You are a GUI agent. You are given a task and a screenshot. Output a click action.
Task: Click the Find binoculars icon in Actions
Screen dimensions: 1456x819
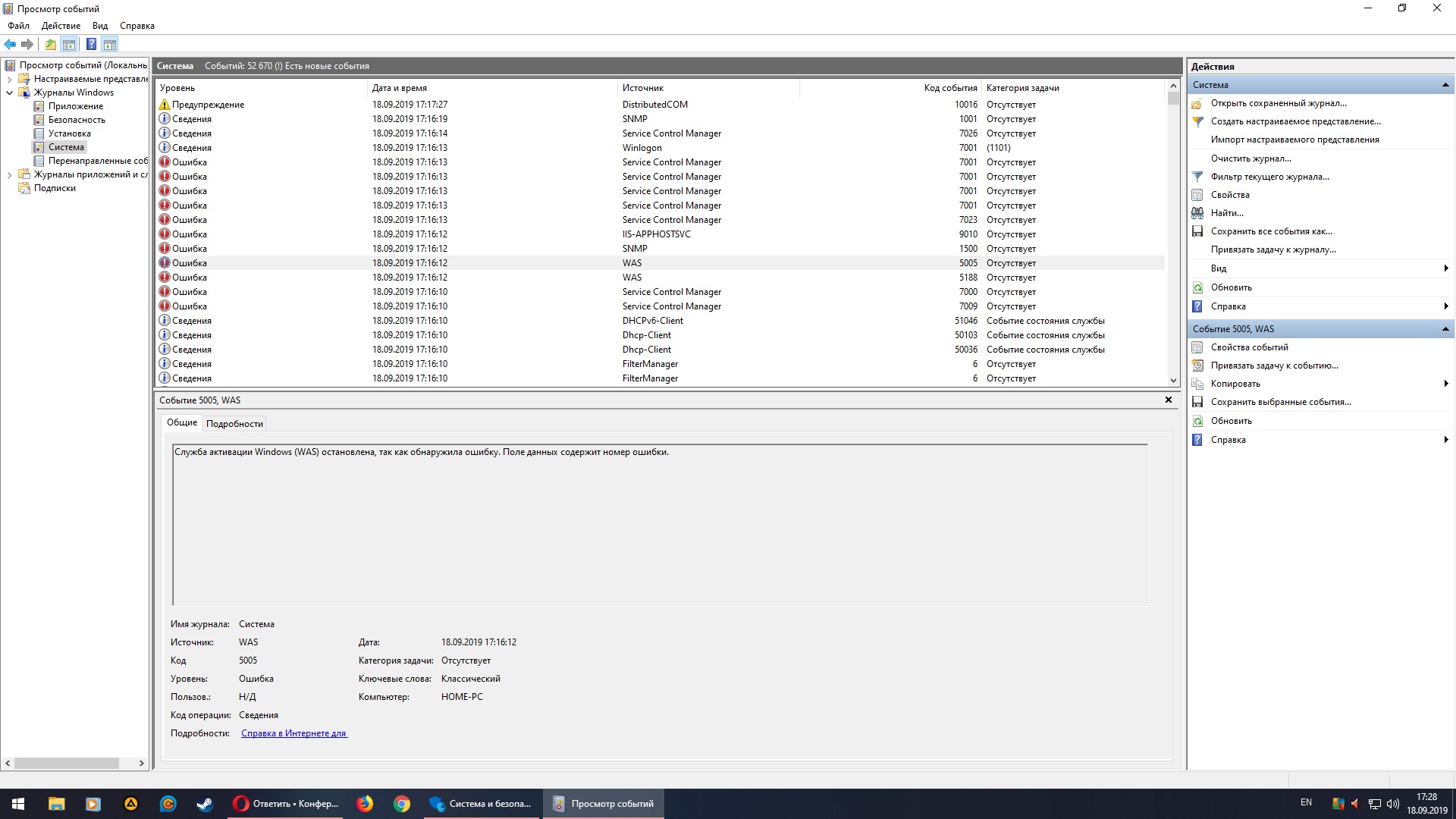pyautogui.click(x=1197, y=213)
